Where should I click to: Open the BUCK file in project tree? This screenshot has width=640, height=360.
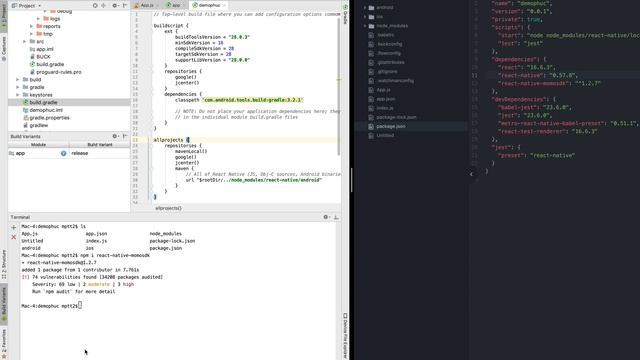click(40, 57)
